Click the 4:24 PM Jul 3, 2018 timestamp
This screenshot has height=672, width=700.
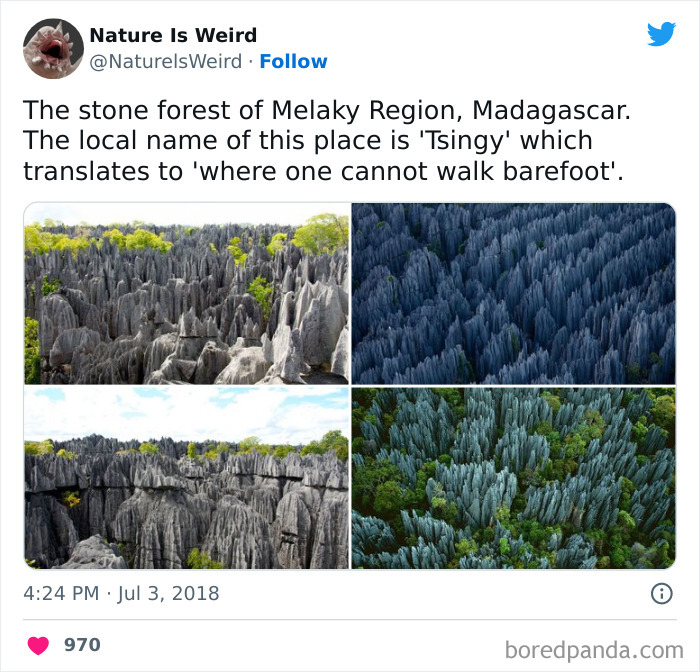point(121,593)
